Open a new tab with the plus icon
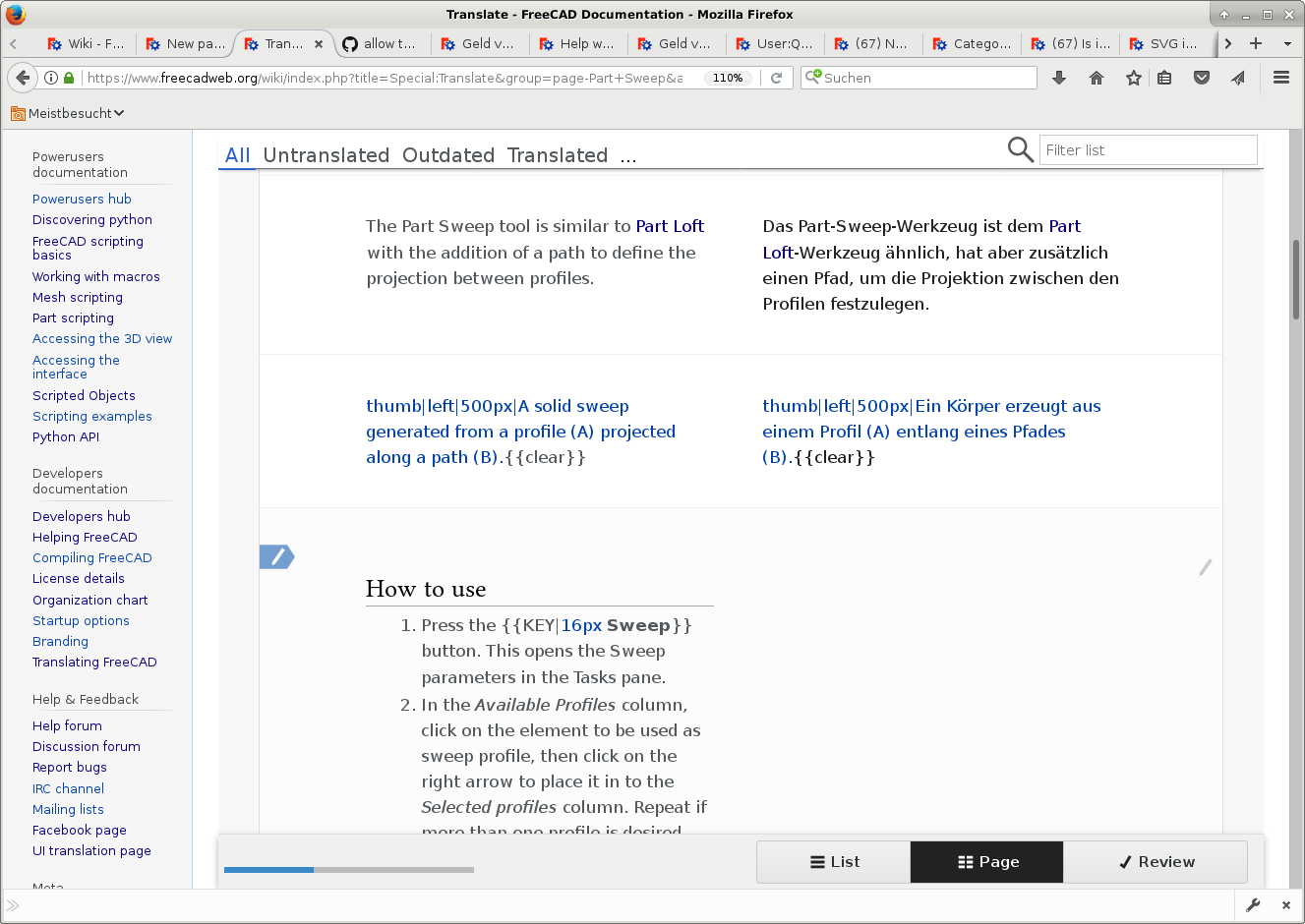 1256,43
